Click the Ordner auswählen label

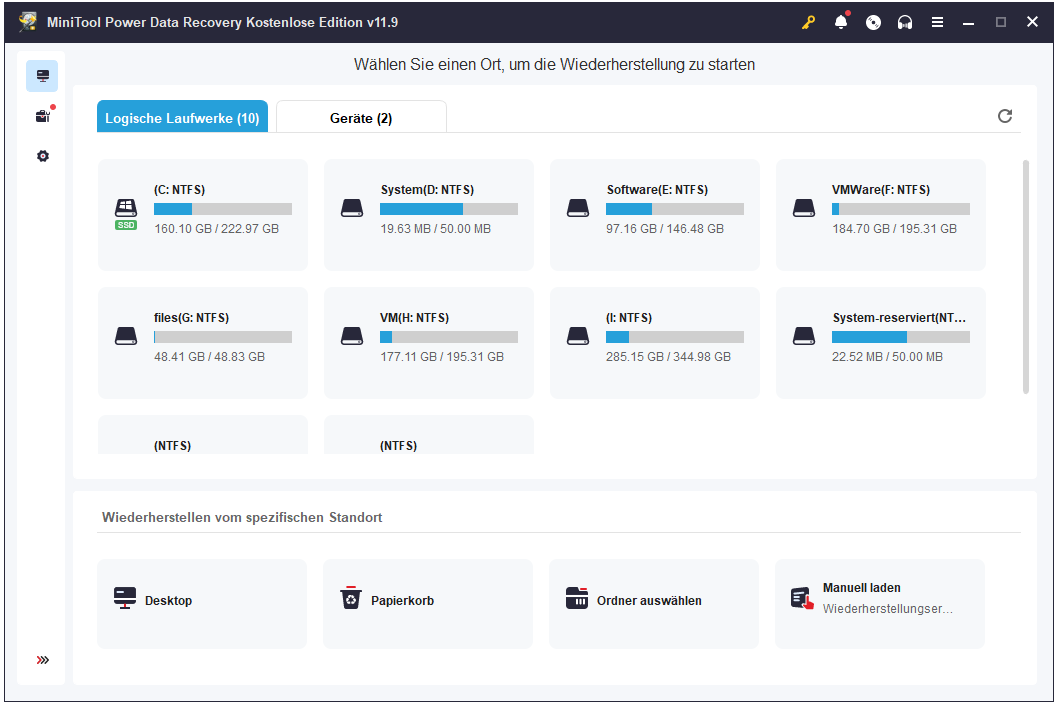[649, 600]
